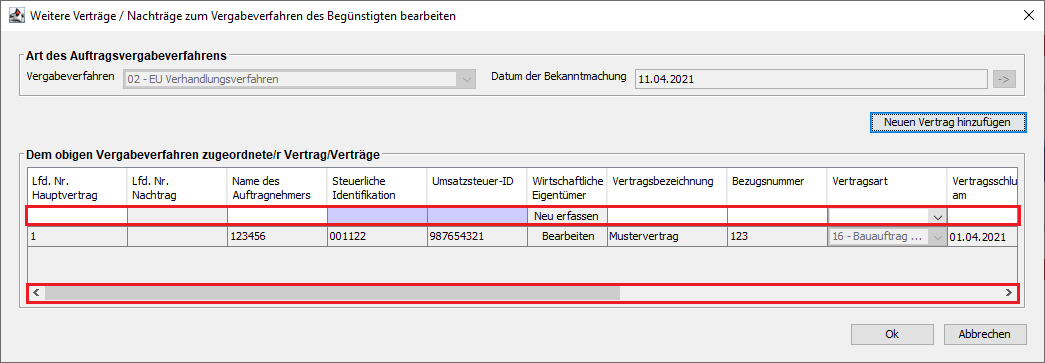Click empty Bezugsnummer input cell
Viewport: 1045px width, 363px height.
(777, 216)
